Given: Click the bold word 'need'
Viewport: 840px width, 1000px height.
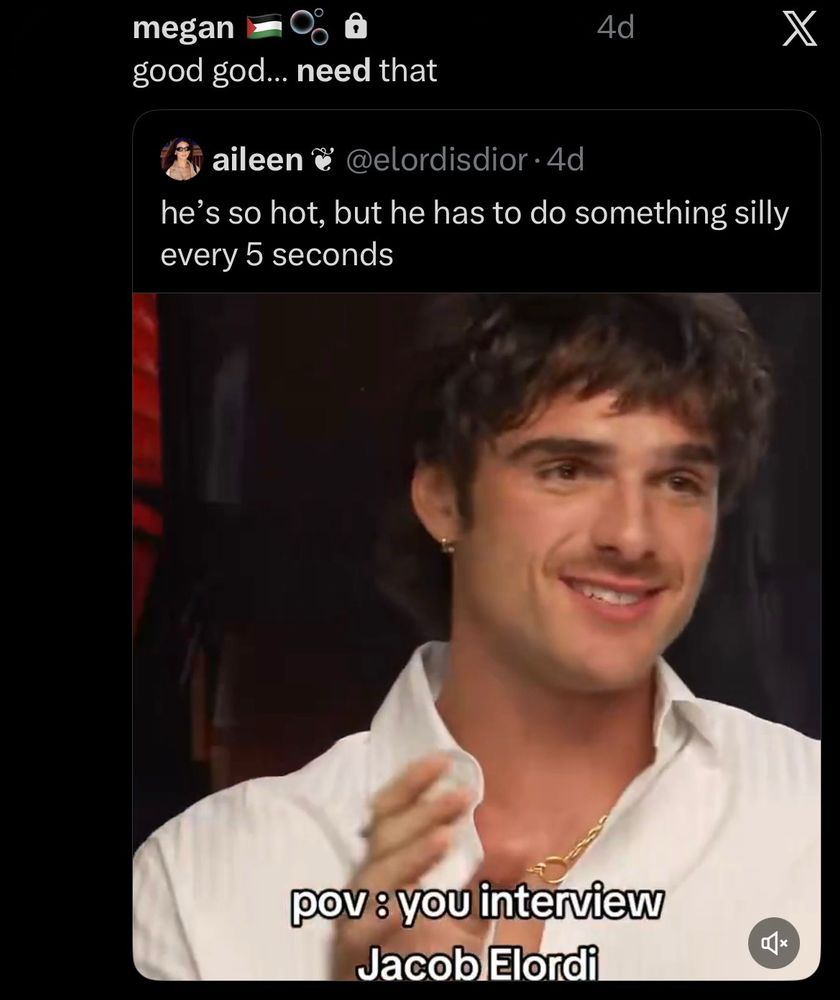Looking at the screenshot, I should coord(334,71).
